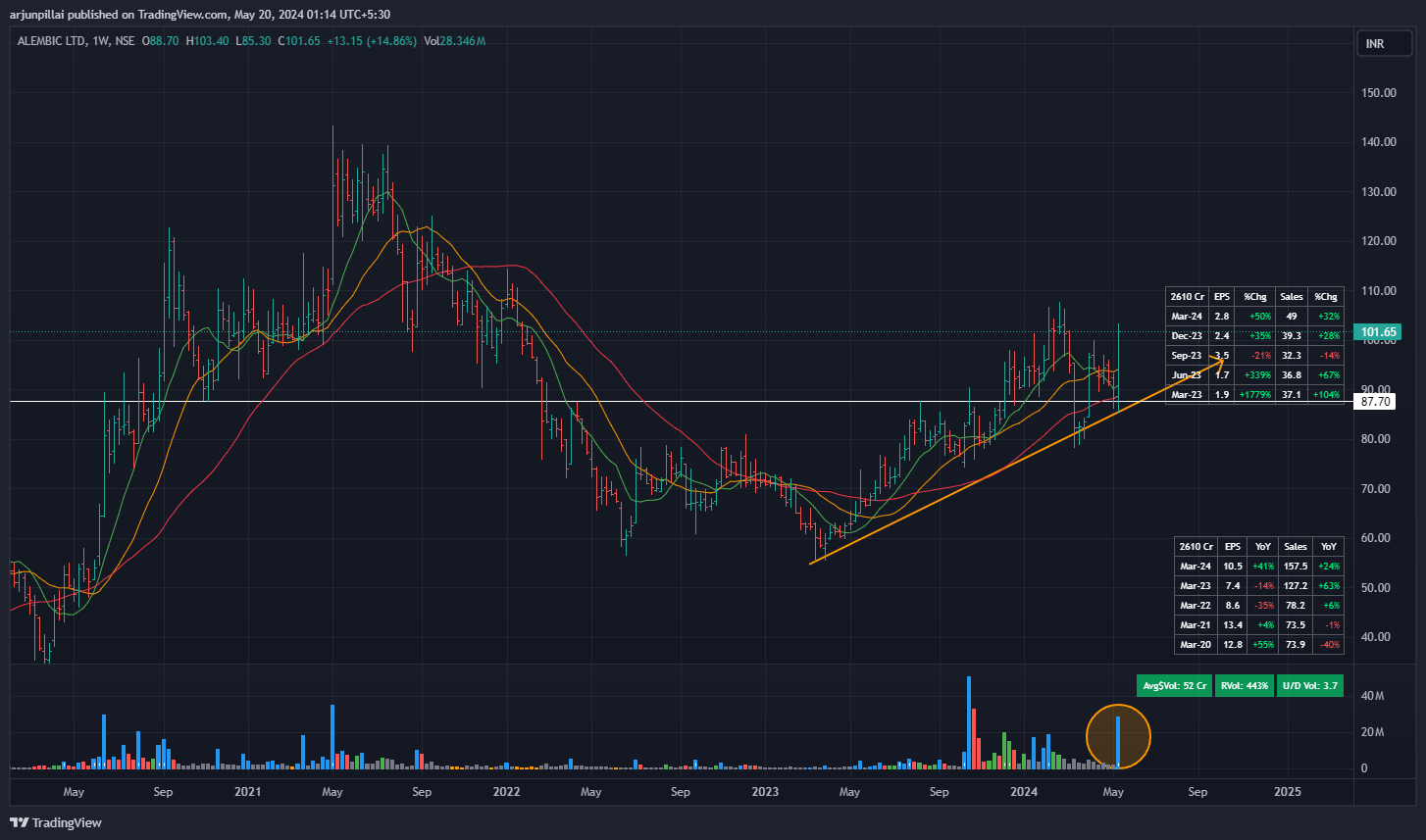Click the 157.5 annual sales cell
The image size is (1426, 840).
1296,566
